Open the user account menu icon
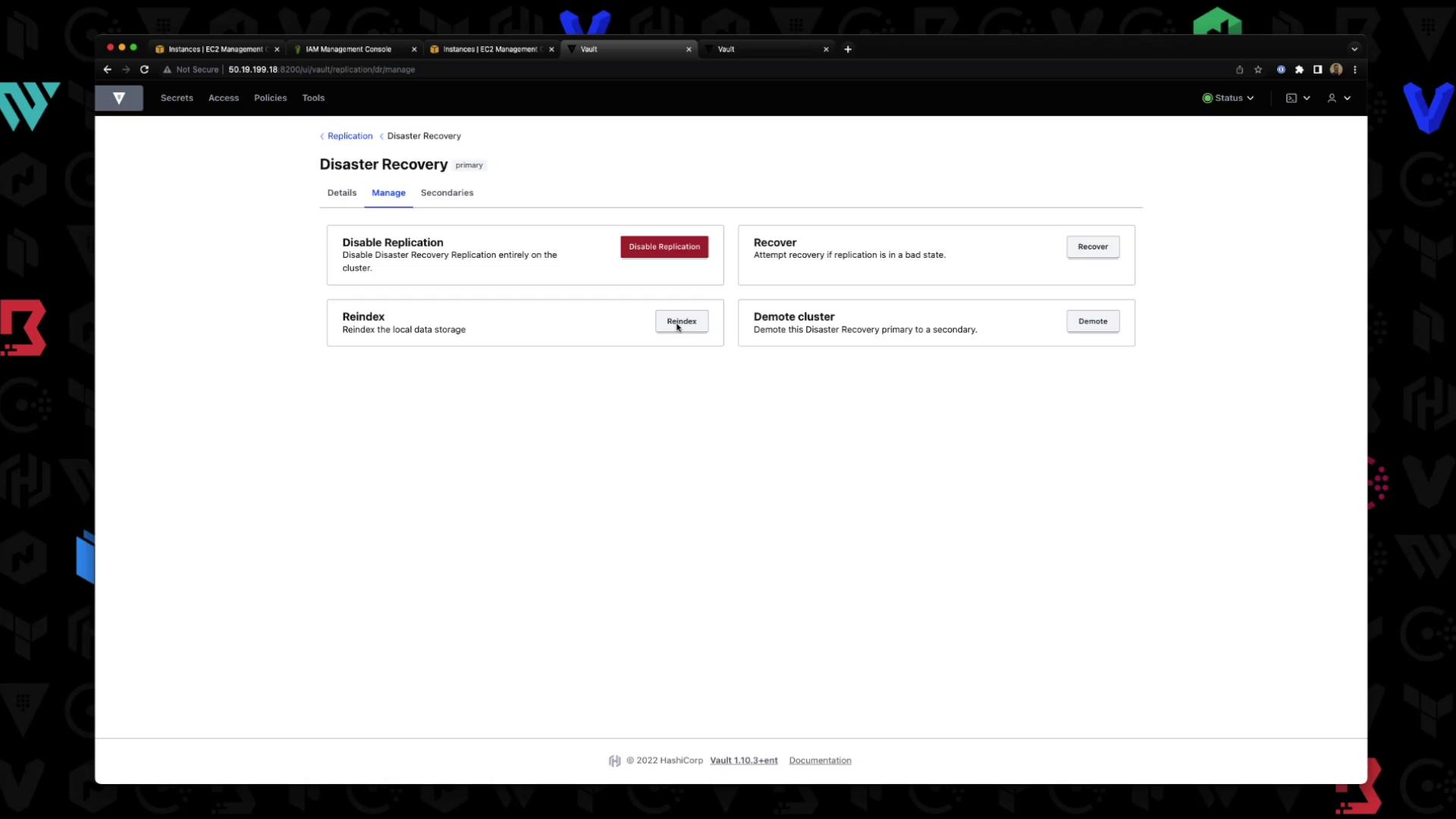 (x=1338, y=98)
